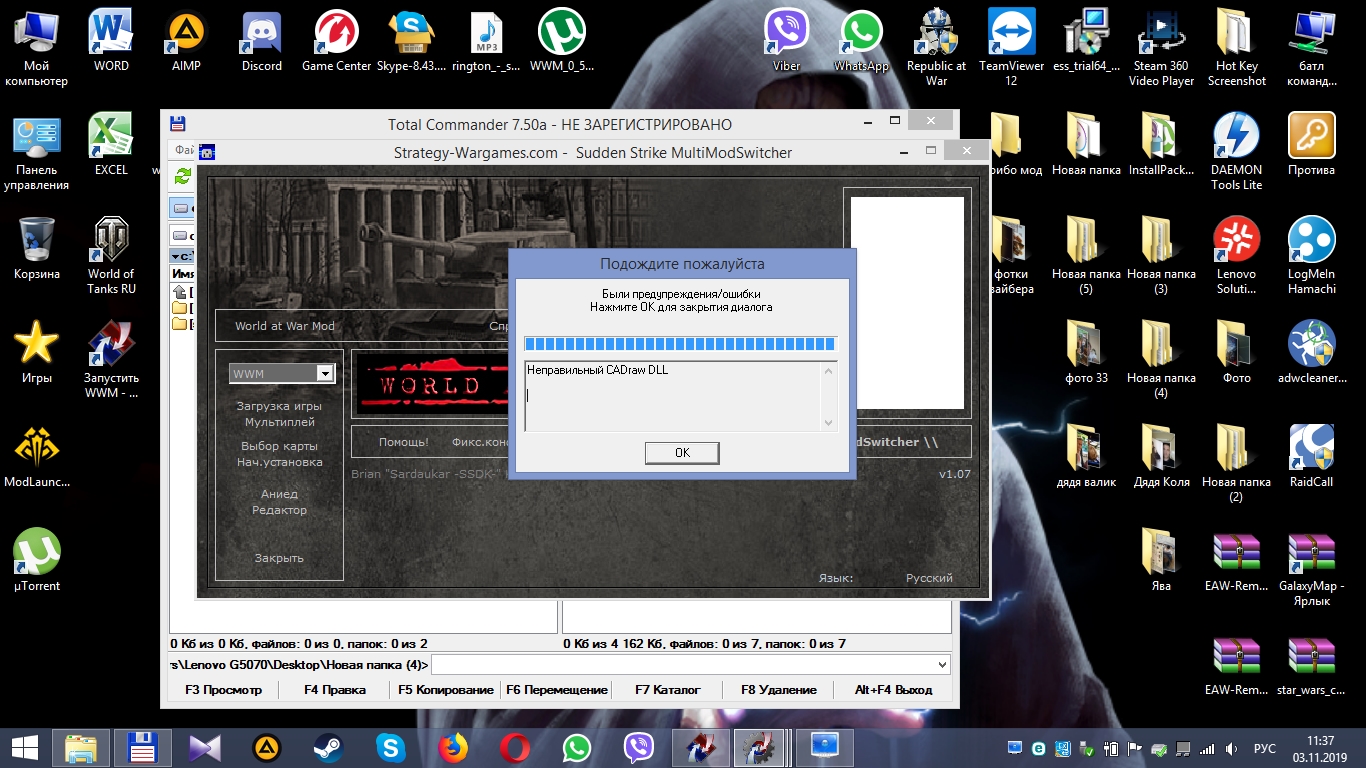Click OK in the warning dialog
Screen dimensions: 1366x768
682,453
